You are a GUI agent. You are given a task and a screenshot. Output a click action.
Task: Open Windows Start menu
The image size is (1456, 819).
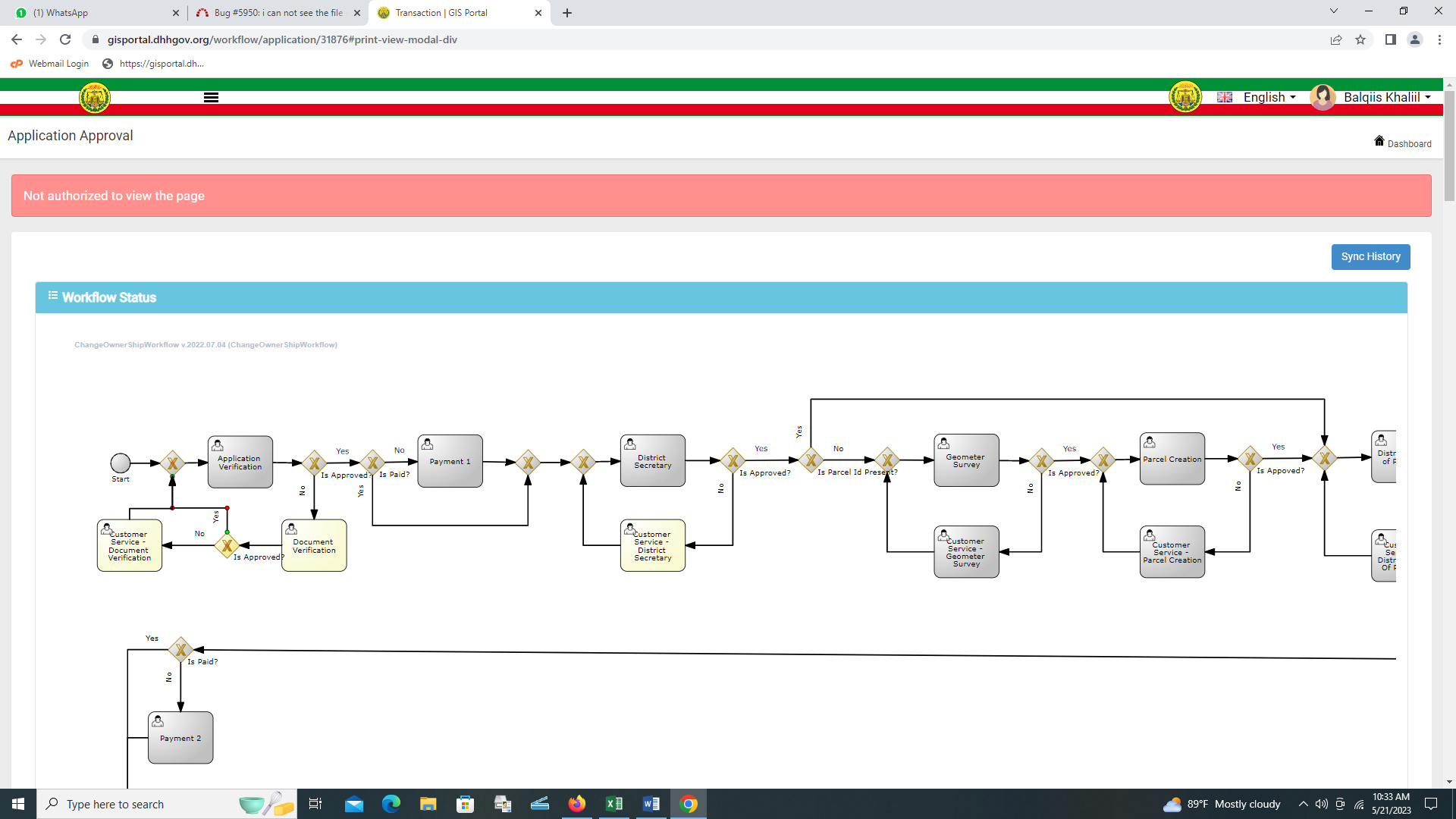click(x=18, y=804)
